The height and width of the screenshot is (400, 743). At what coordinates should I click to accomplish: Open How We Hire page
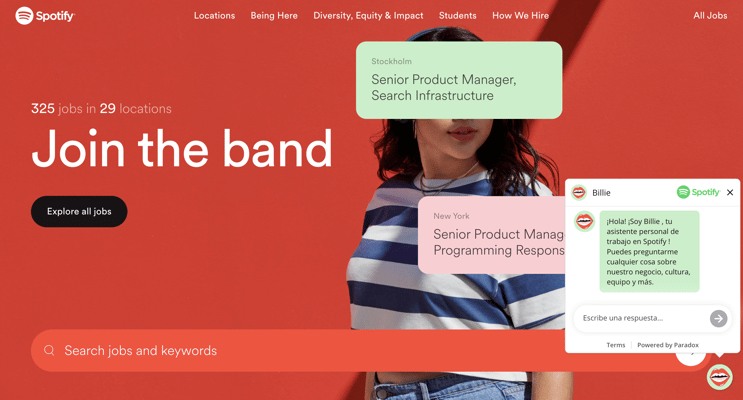(x=520, y=16)
